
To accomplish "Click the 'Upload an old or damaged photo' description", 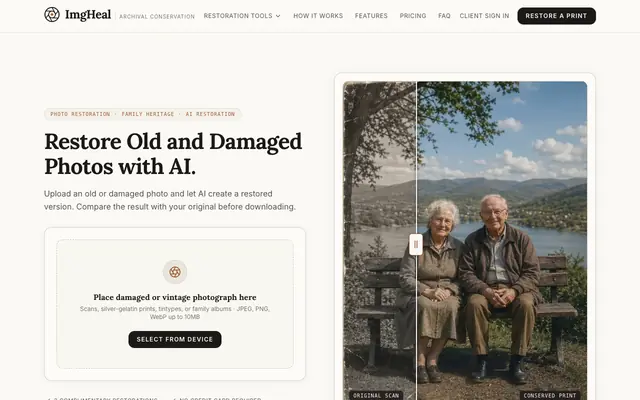I will click(170, 200).
